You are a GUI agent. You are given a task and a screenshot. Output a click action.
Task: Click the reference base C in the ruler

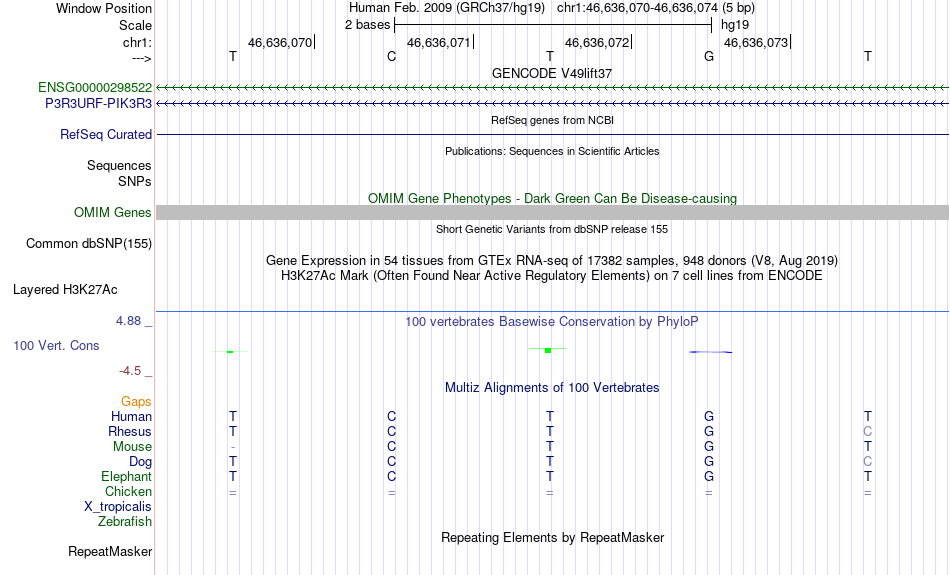point(391,56)
